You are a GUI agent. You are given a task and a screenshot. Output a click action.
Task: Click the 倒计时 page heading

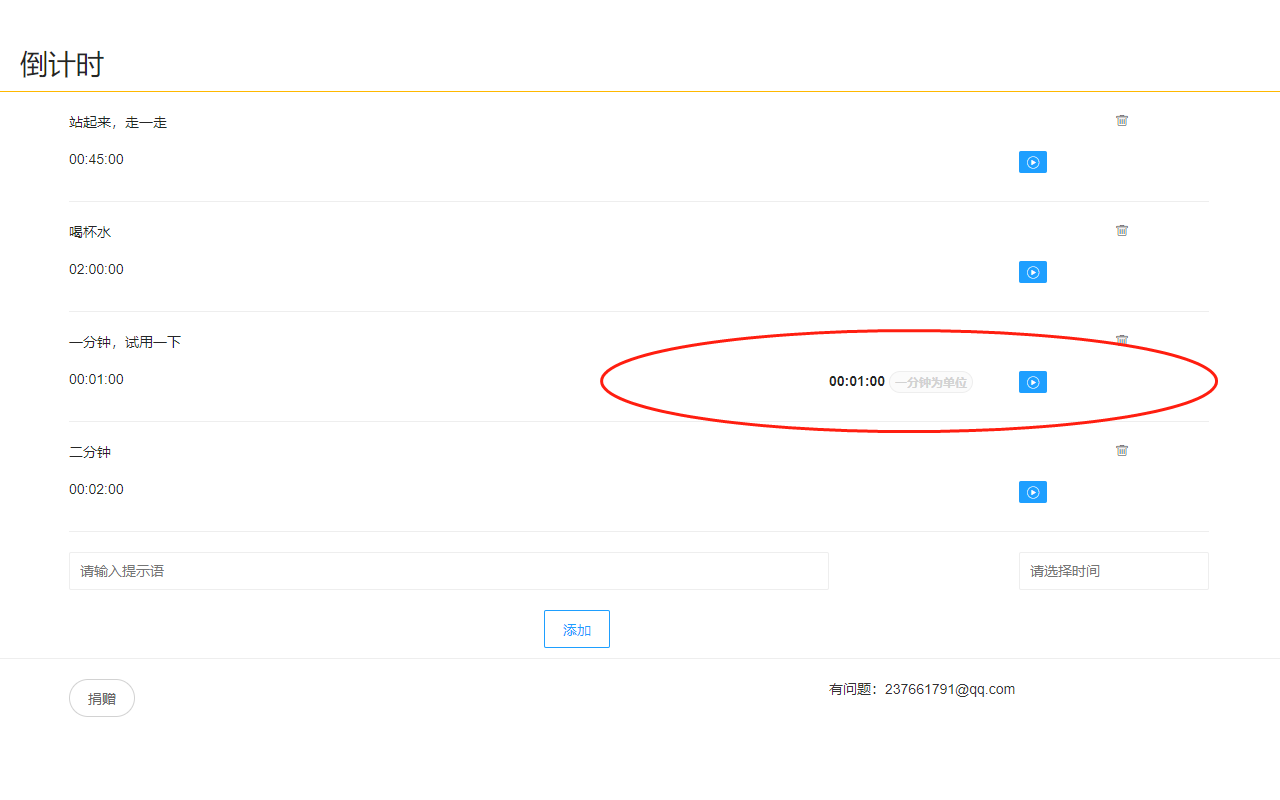[x=62, y=65]
